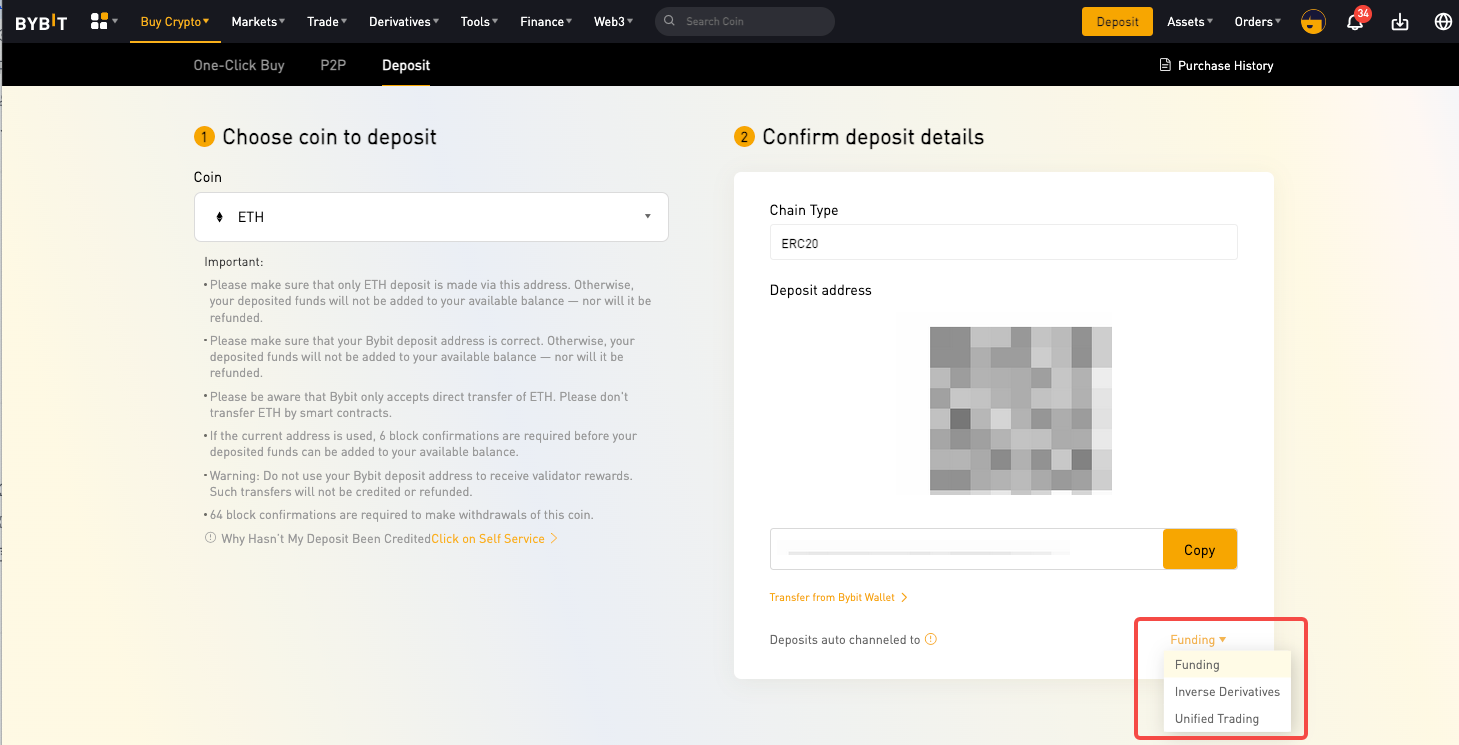The image size is (1459, 745).
Task: Collapse the Funding account dropdown
Action: coord(1197,640)
